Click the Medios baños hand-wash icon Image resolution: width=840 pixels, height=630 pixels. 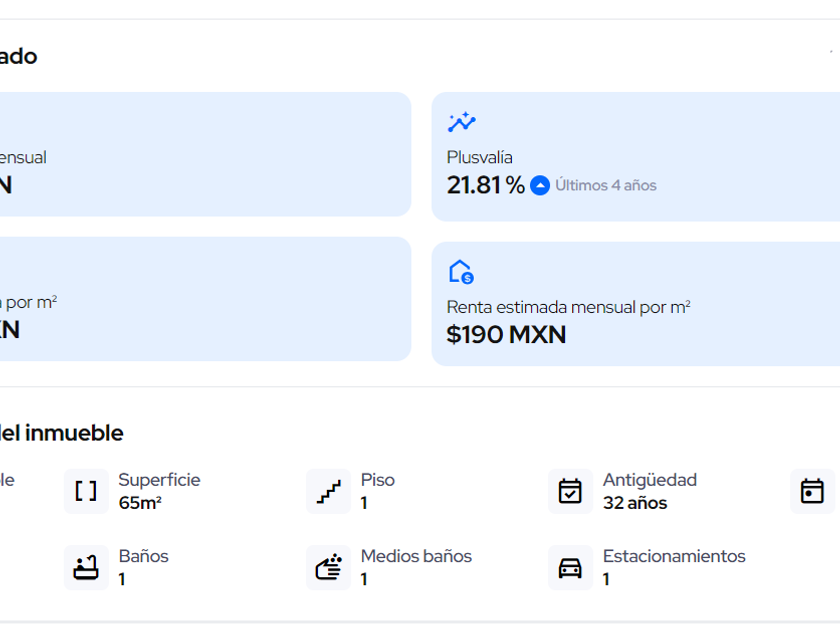tap(328, 567)
